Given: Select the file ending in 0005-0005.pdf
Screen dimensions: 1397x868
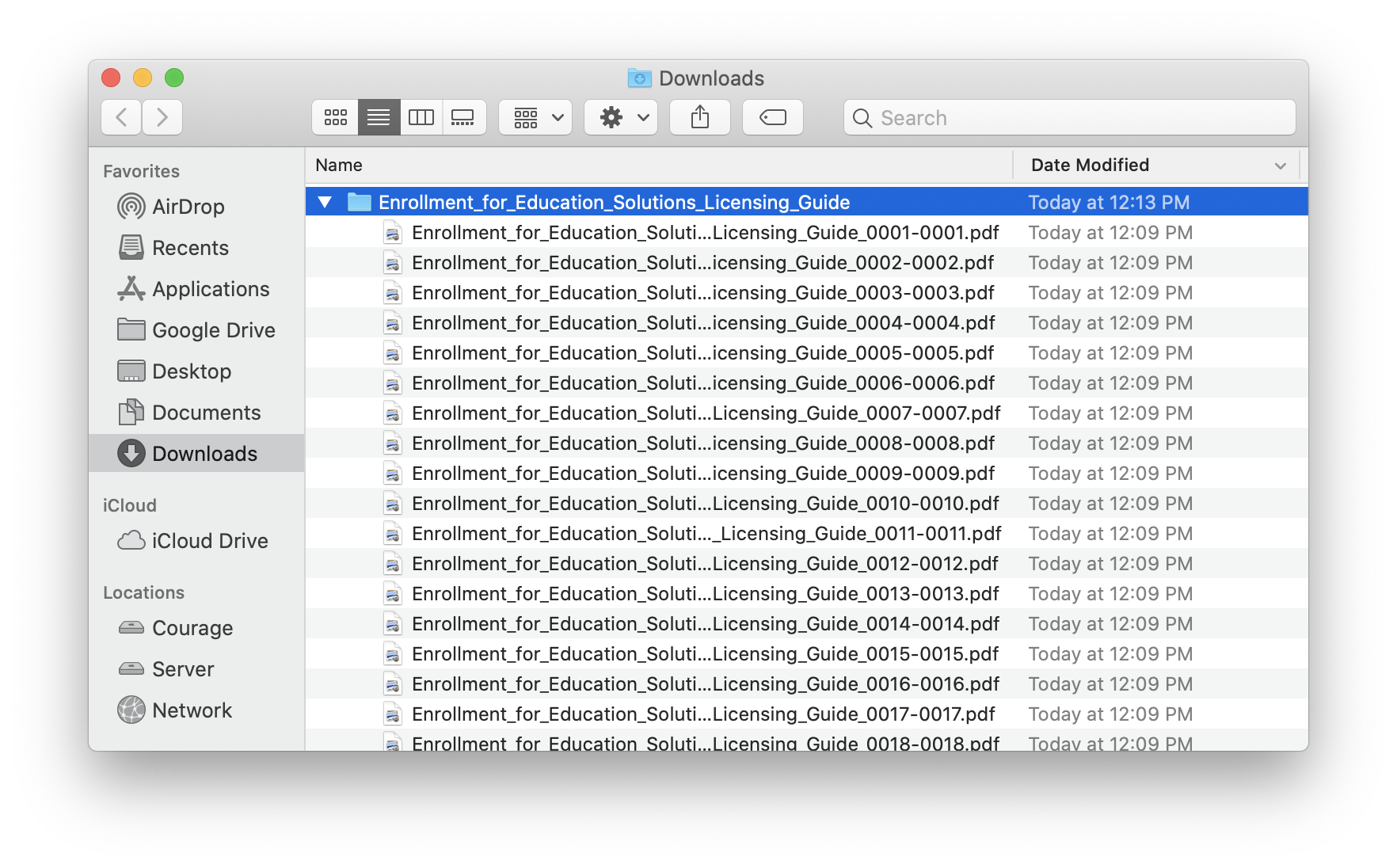Looking at the screenshot, I should [x=806, y=353].
